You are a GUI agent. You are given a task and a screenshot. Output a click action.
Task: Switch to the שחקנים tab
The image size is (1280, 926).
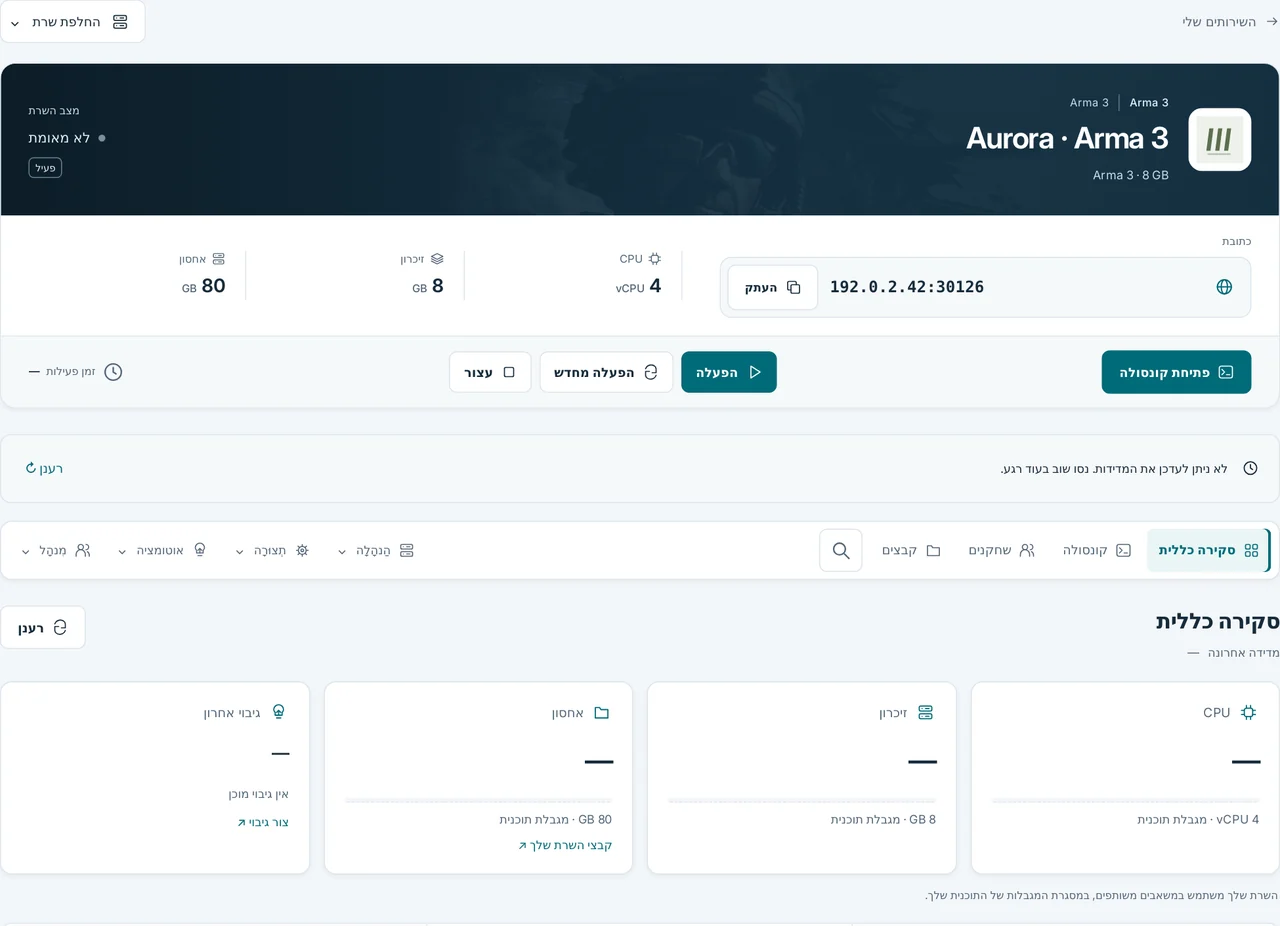(x=1001, y=550)
